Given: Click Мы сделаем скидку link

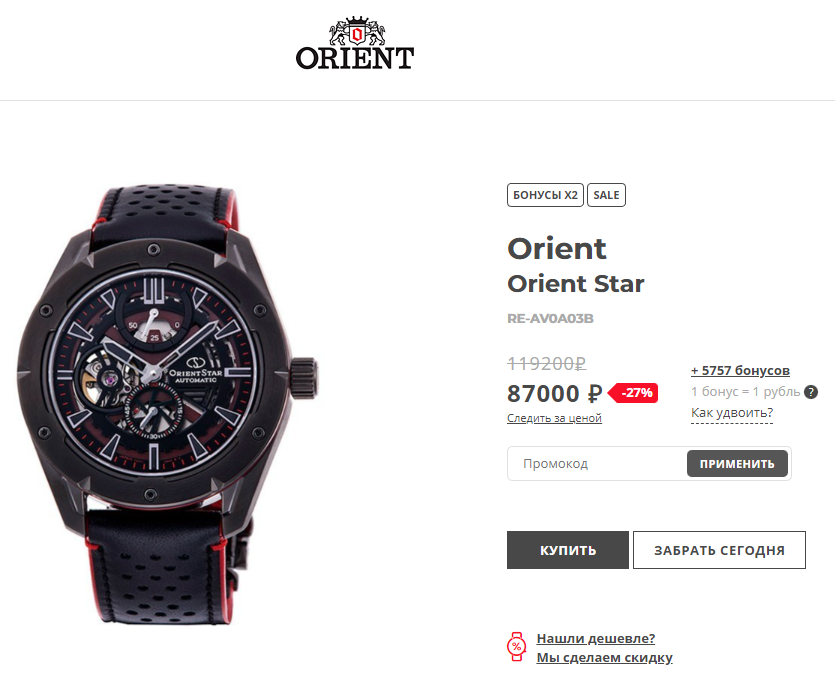Looking at the screenshot, I should coord(604,658).
